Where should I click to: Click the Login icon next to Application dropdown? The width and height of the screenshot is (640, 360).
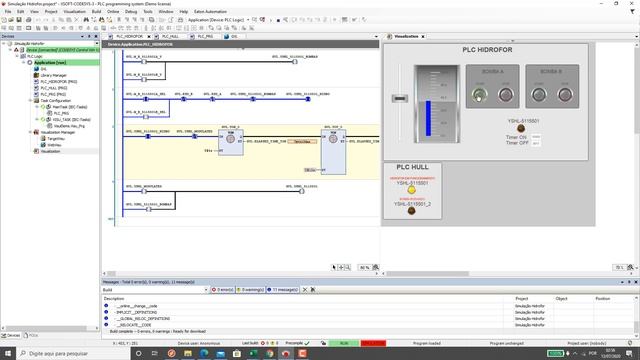coord(255,20)
